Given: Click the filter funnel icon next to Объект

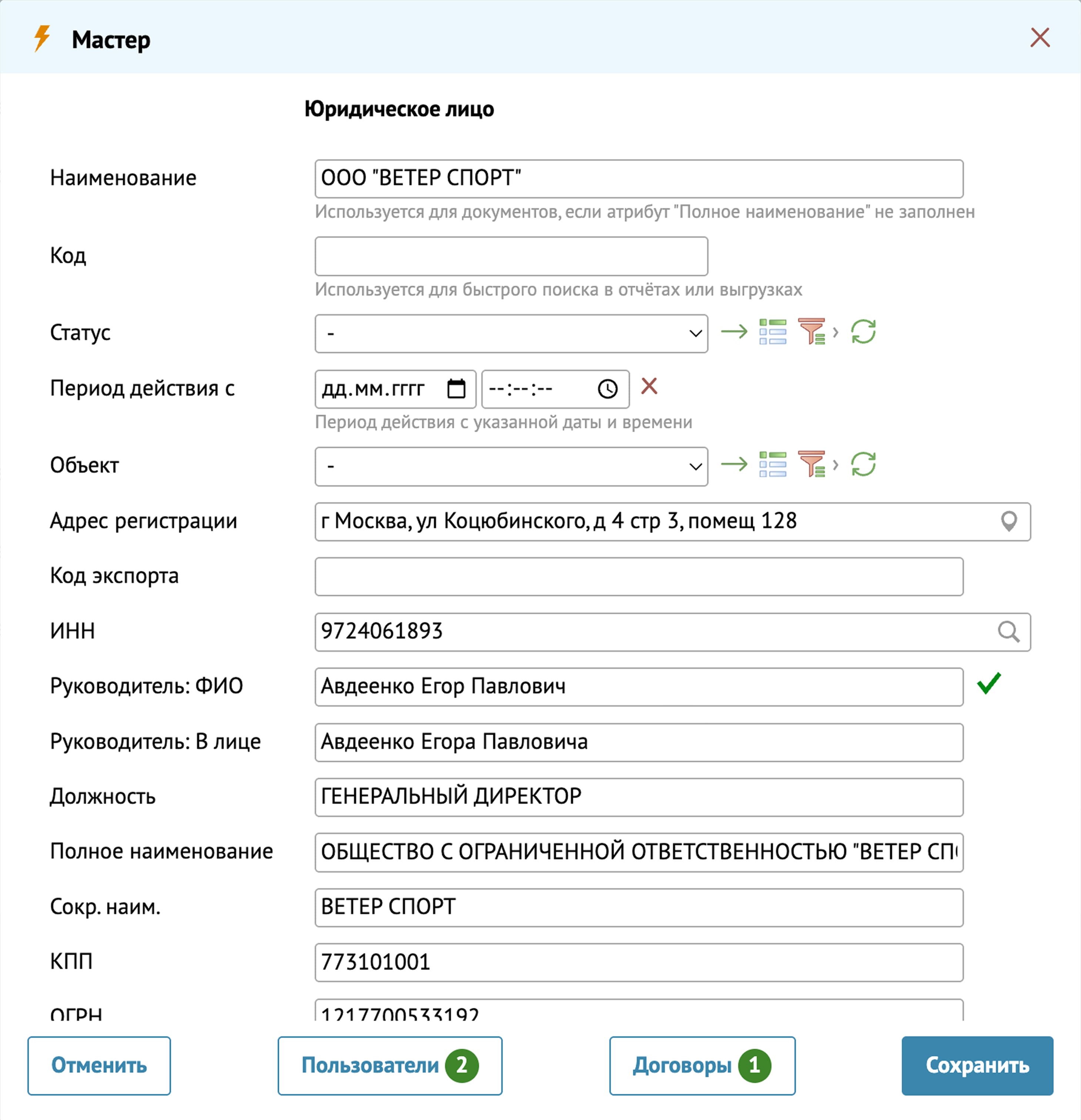Looking at the screenshot, I should point(811,464).
